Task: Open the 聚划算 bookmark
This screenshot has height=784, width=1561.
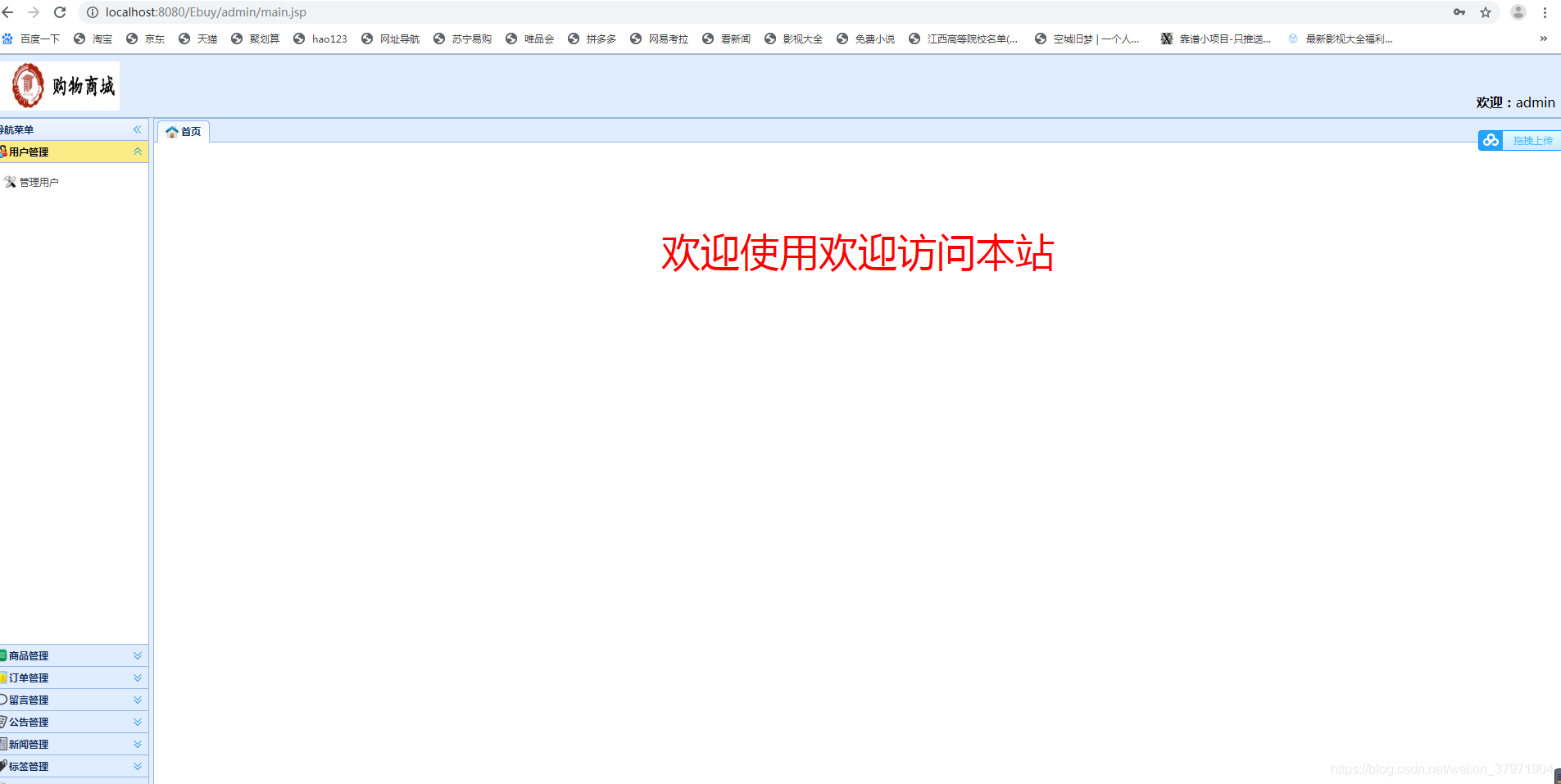Action: [256, 39]
